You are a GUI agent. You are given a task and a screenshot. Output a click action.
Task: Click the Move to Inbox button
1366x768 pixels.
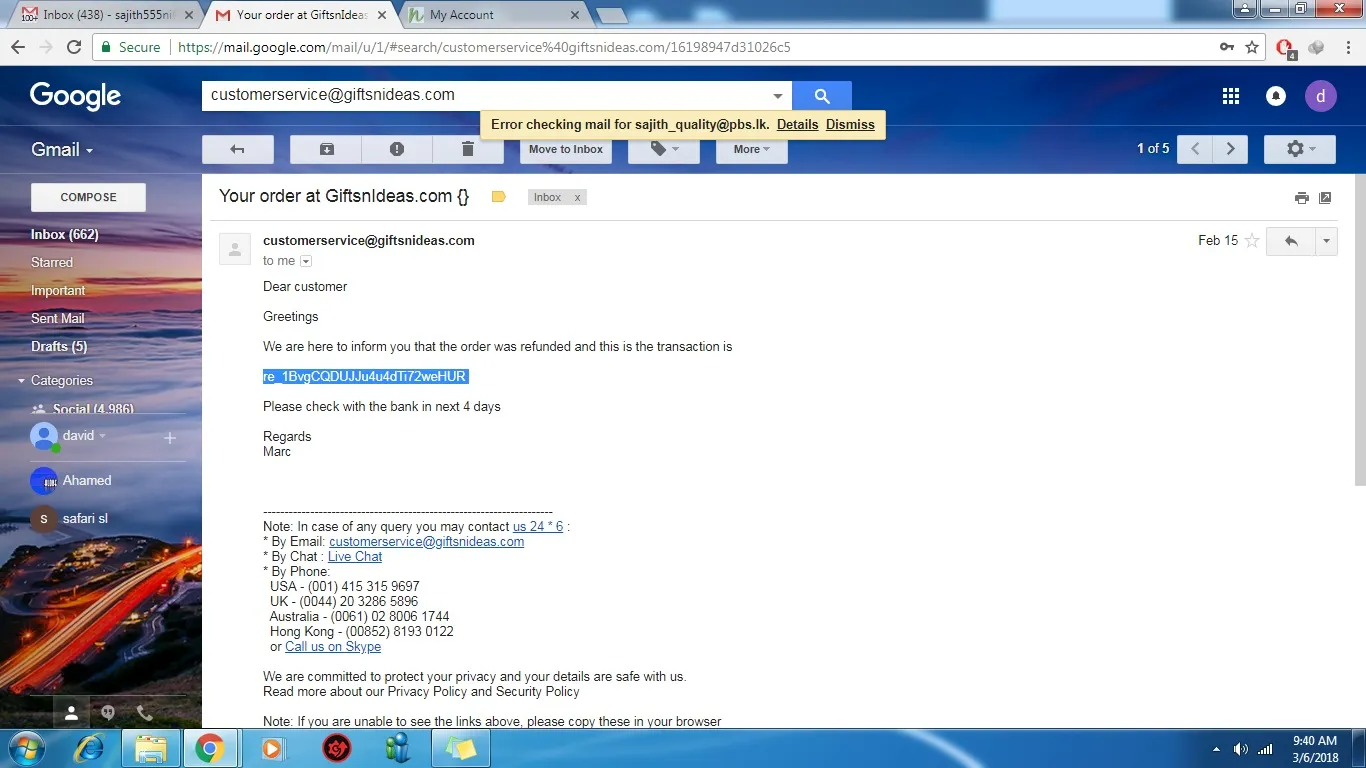click(x=566, y=149)
